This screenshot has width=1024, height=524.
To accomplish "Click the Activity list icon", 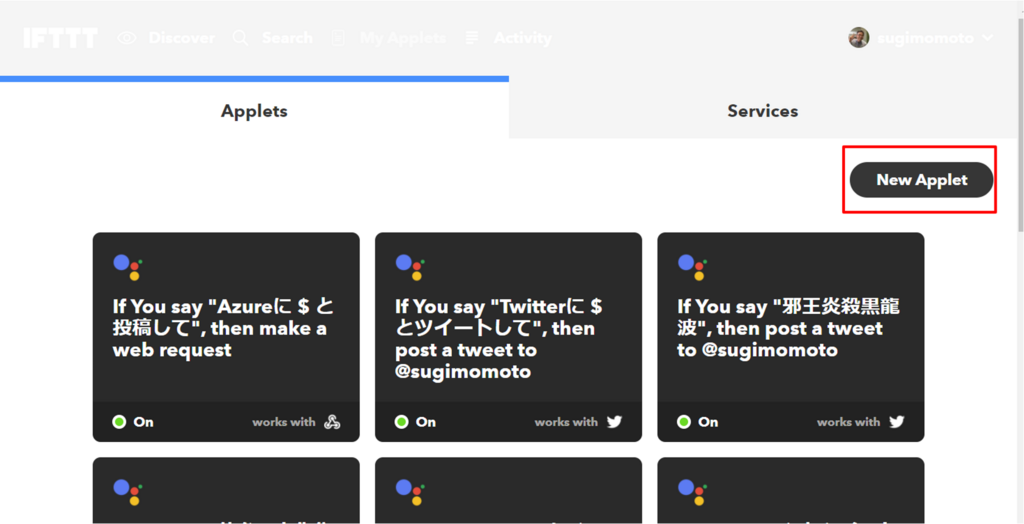I will 472,38.
